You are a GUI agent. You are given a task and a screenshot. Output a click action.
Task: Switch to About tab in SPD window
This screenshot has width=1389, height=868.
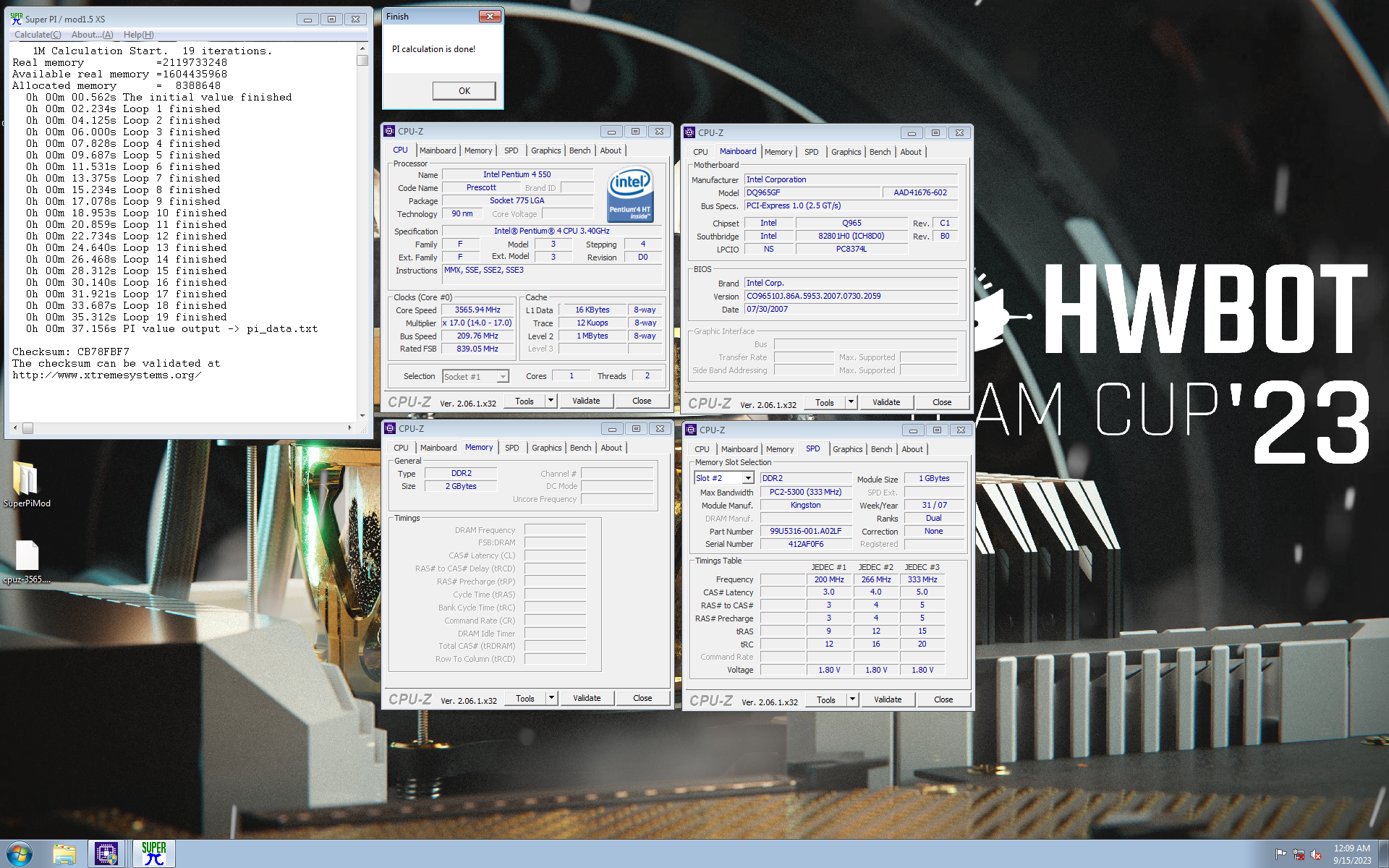point(912,449)
